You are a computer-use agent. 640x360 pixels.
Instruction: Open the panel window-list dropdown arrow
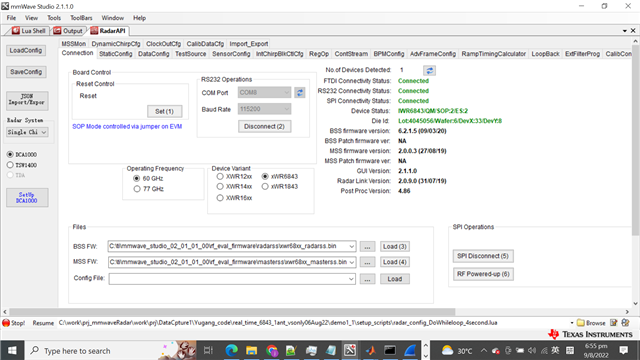coord(624,31)
